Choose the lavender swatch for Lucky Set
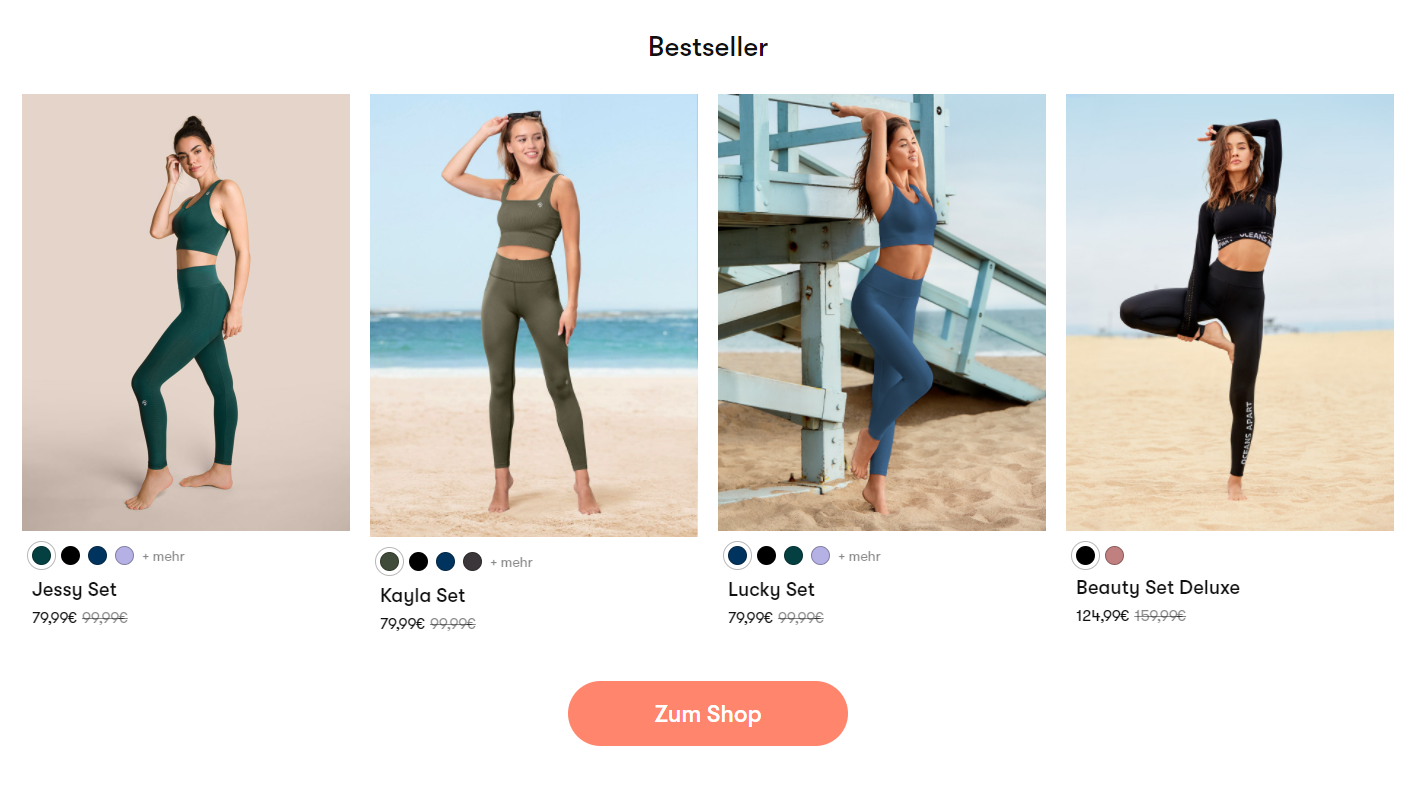 point(820,556)
